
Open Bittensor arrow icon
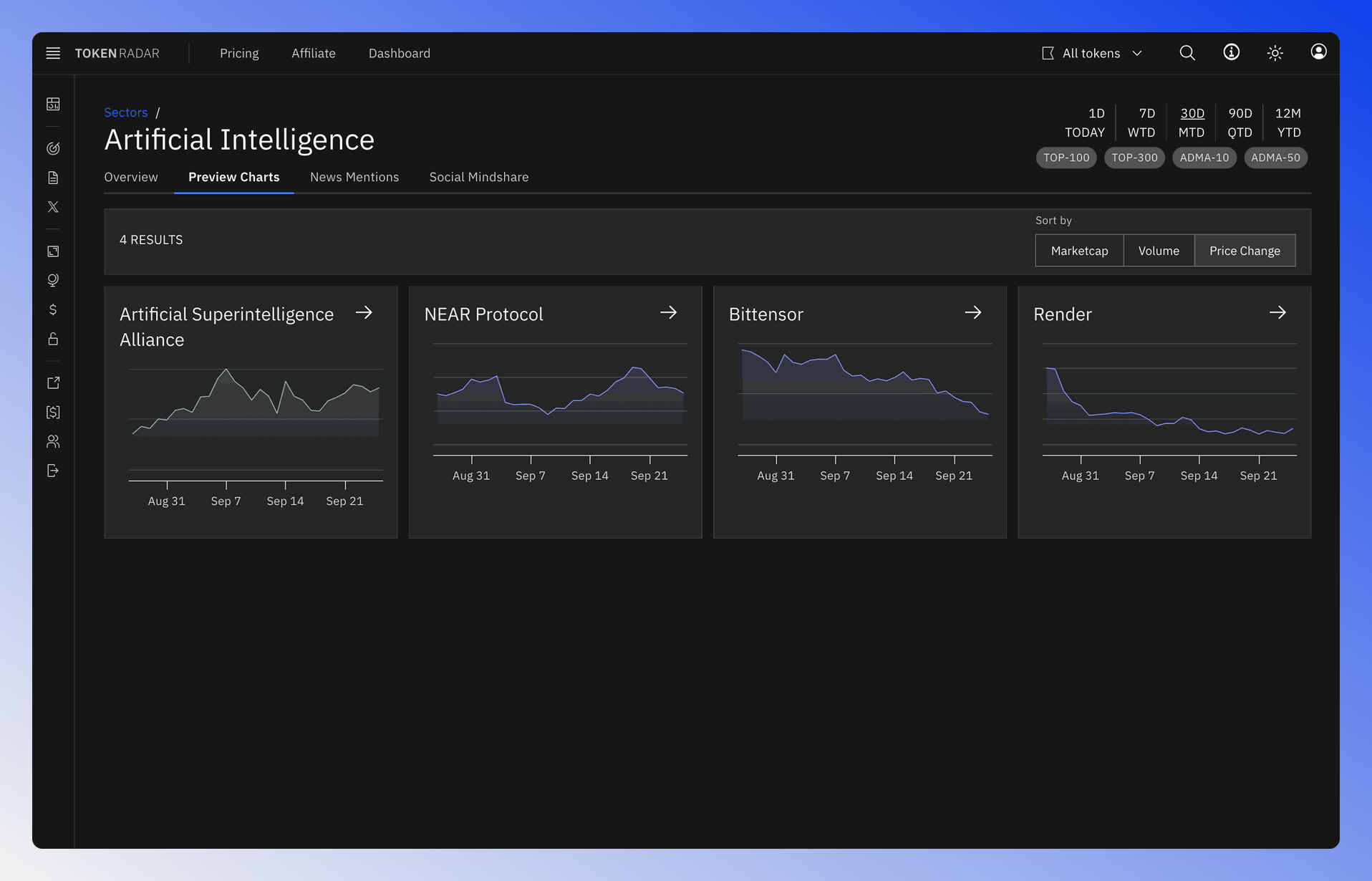coord(972,312)
